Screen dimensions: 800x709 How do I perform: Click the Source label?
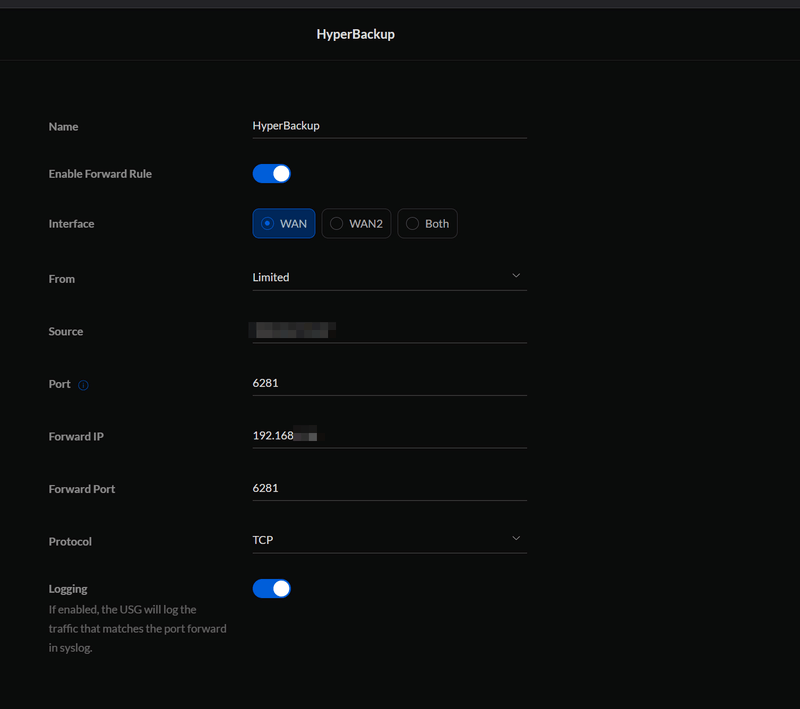[65, 332]
